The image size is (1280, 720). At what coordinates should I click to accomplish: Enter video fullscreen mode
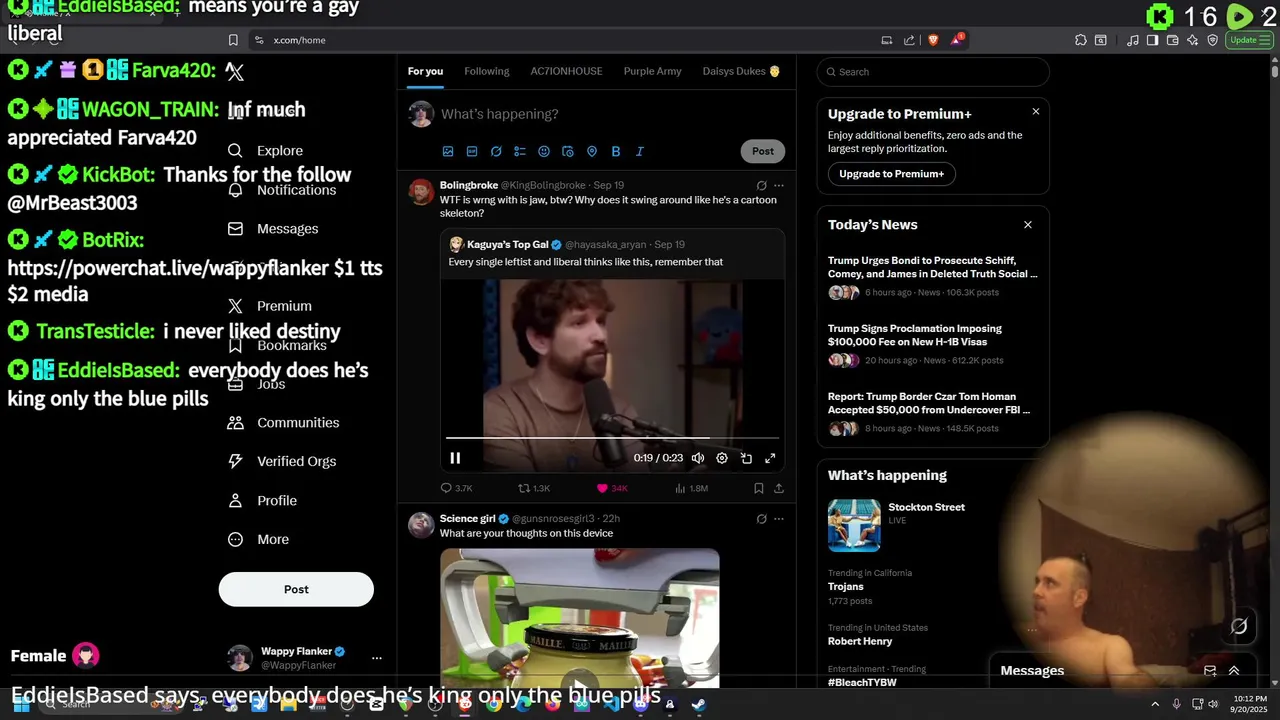(x=770, y=458)
